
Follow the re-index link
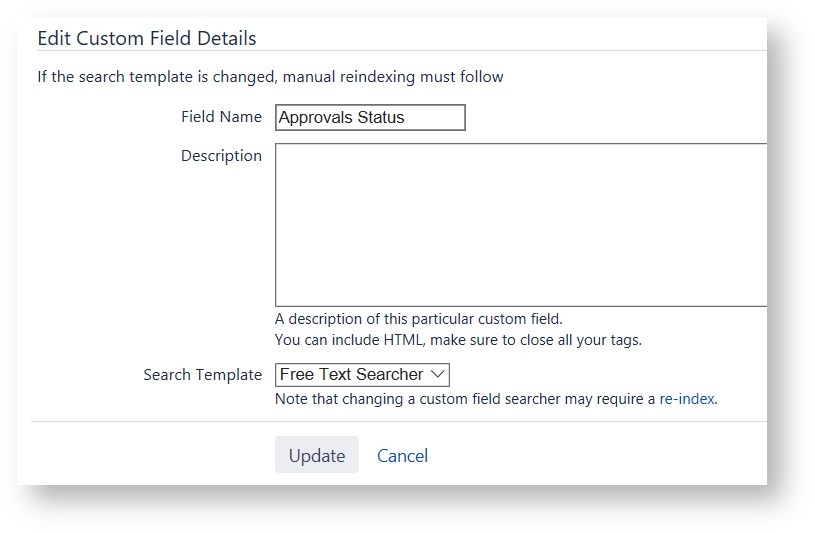point(687,398)
